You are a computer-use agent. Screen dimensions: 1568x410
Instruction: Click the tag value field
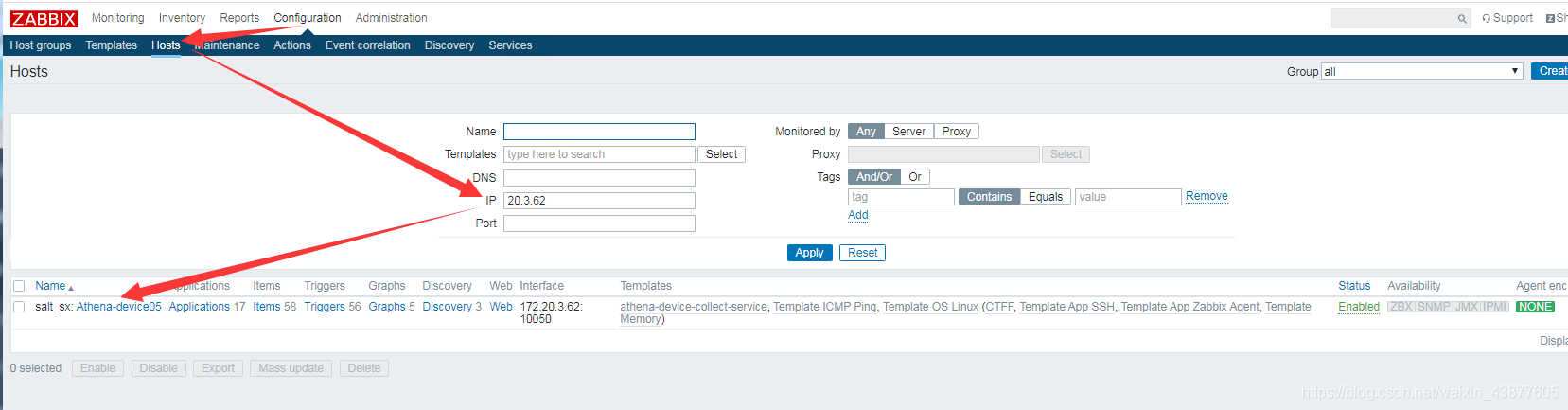click(x=1128, y=197)
